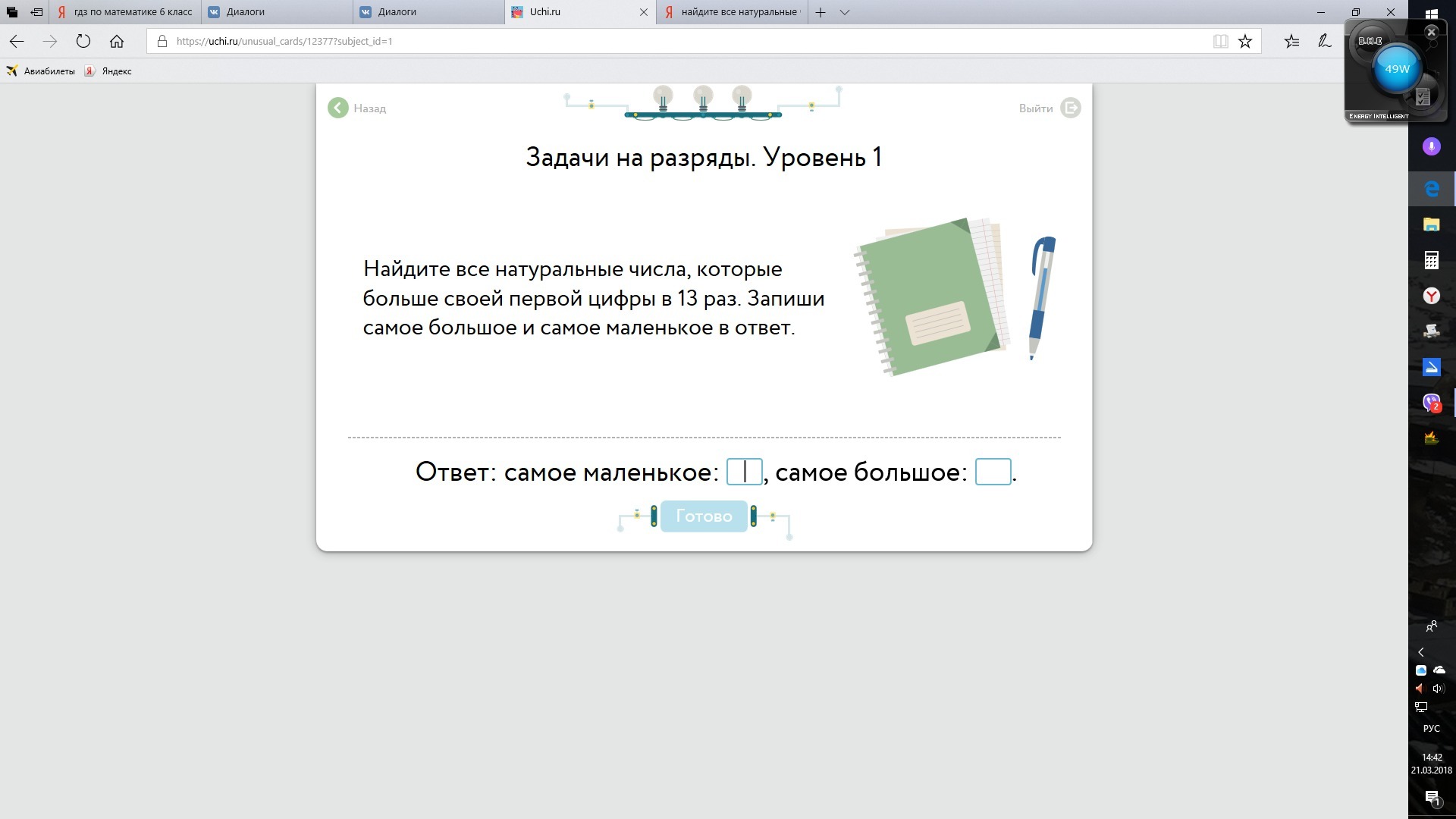The width and height of the screenshot is (1456, 819).
Task: Switch to the найдите все натуральные tab
Action: pyautogui.click(x=732, y=12)
